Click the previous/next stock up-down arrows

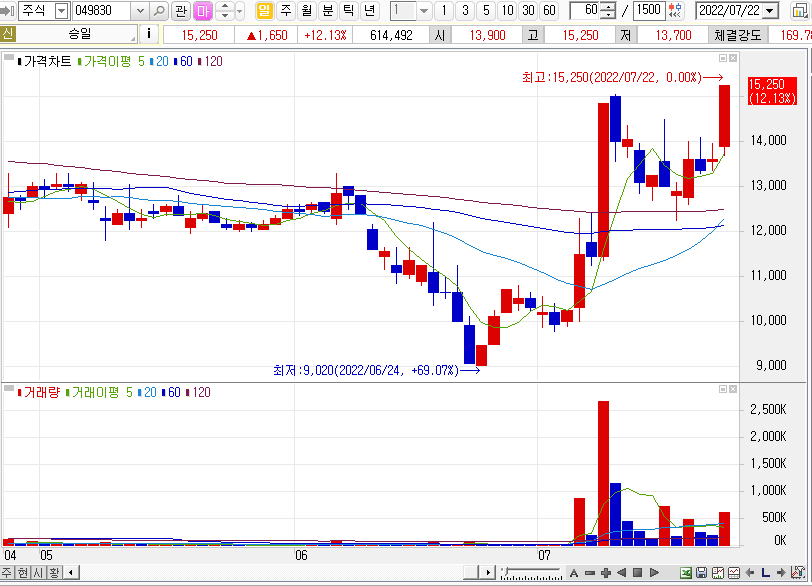(224, 10)
